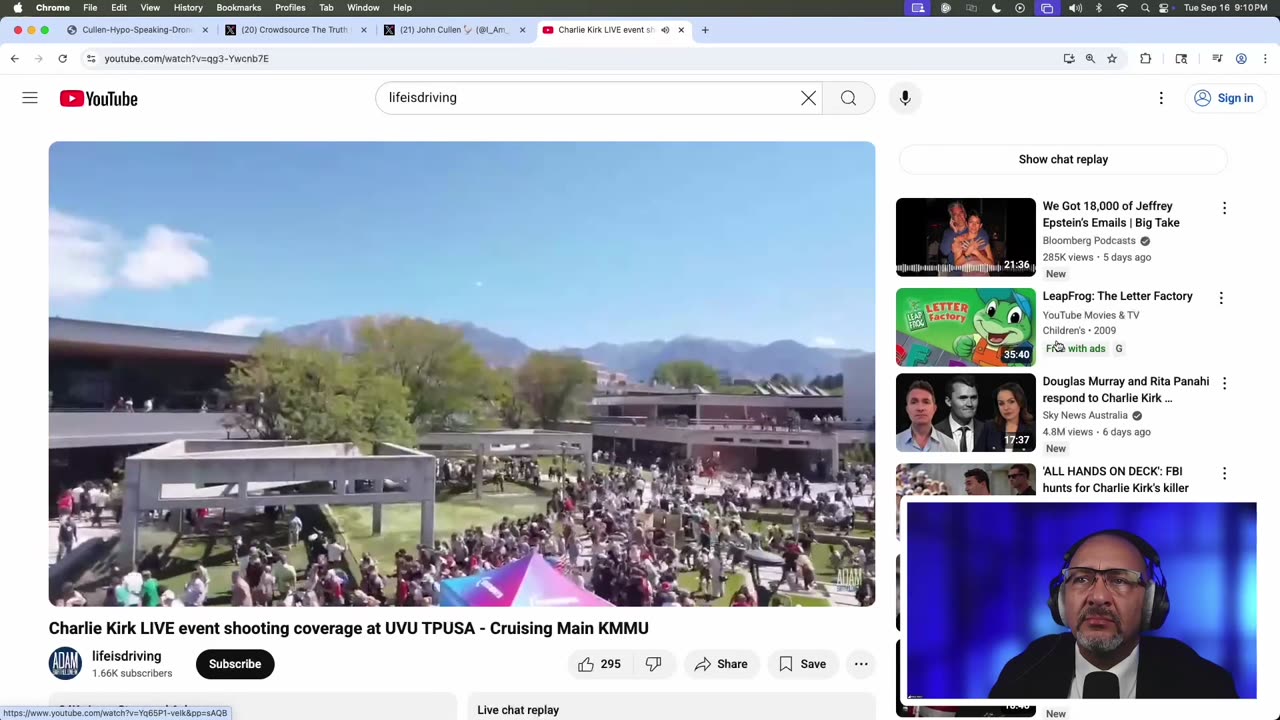
Task: Open the lifeisdriving channel avatar
Action: (x=65, y=664)
